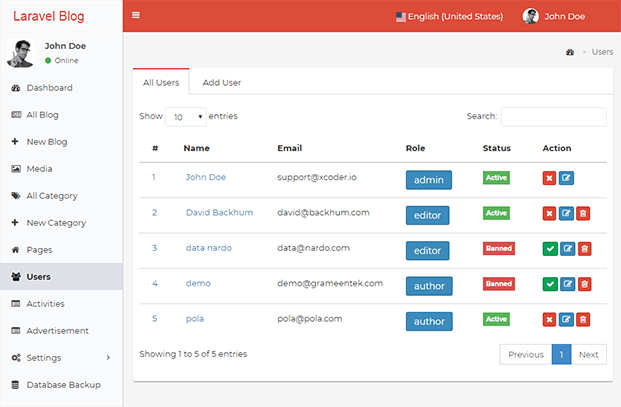Click the Previous pagination button
621x407 pixels.
pos(526,354)
